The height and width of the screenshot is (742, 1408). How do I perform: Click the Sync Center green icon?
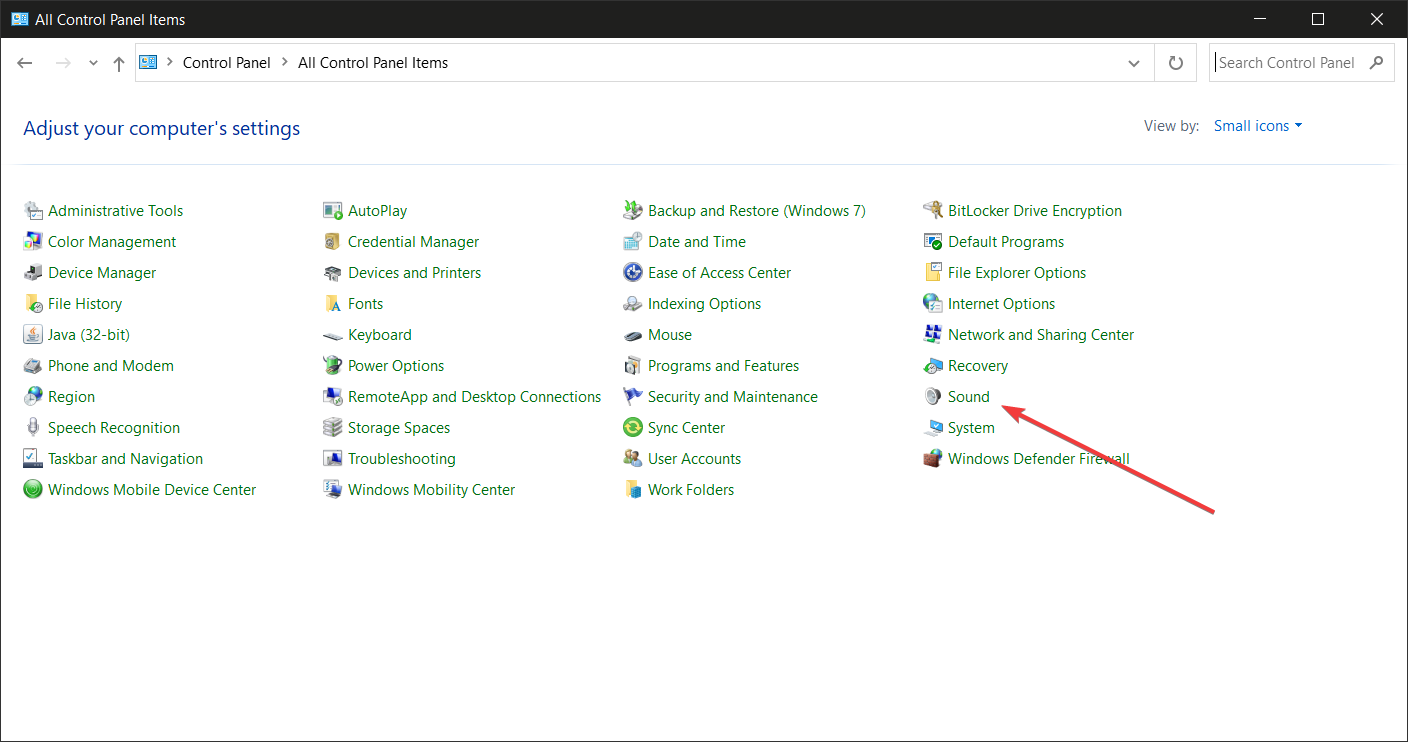633,428
